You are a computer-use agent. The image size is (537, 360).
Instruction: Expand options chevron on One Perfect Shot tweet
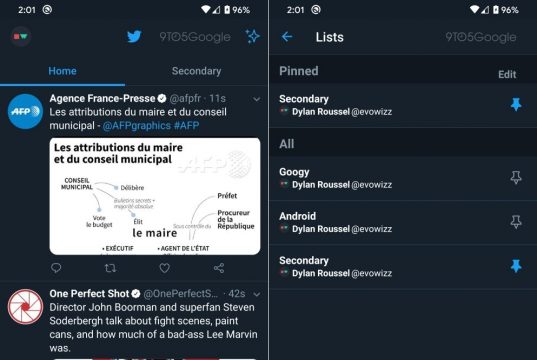257,294
